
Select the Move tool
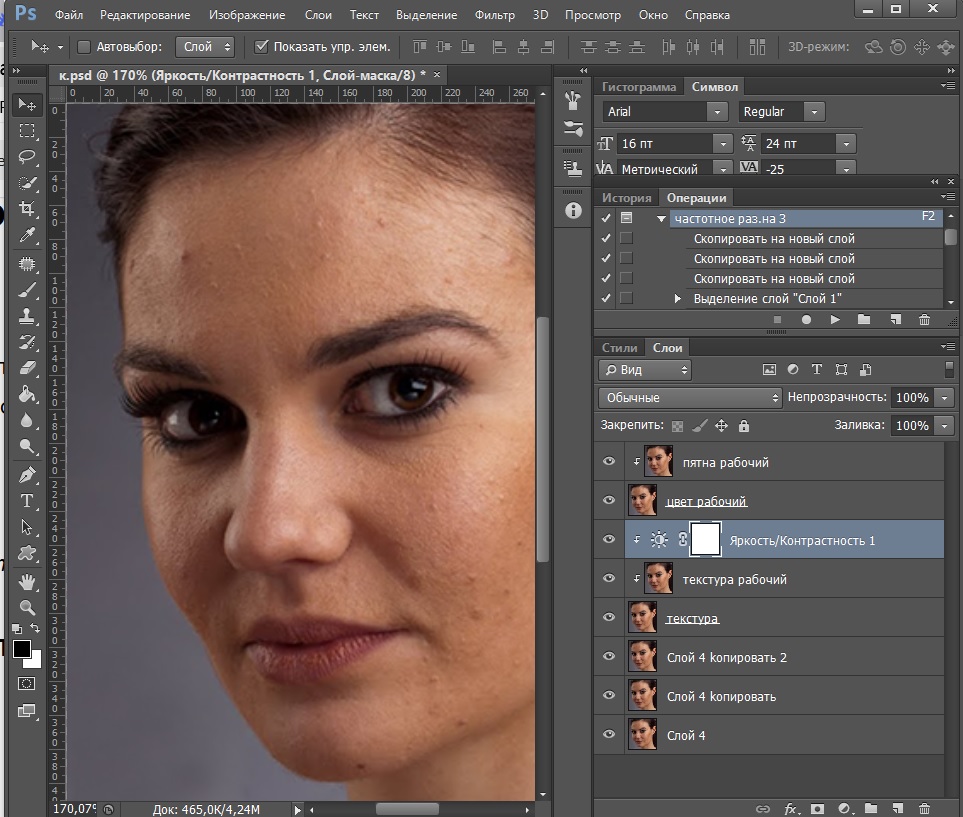click(x=26, y=104)
